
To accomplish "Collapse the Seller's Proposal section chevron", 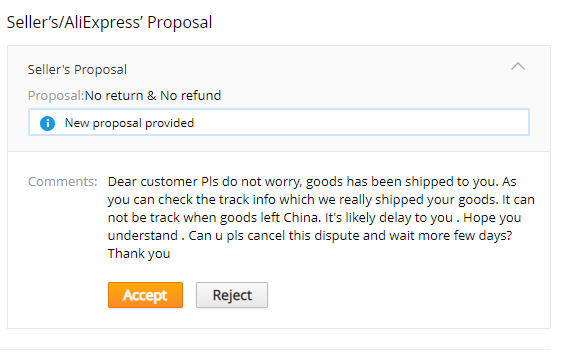I will coord(518,67).
